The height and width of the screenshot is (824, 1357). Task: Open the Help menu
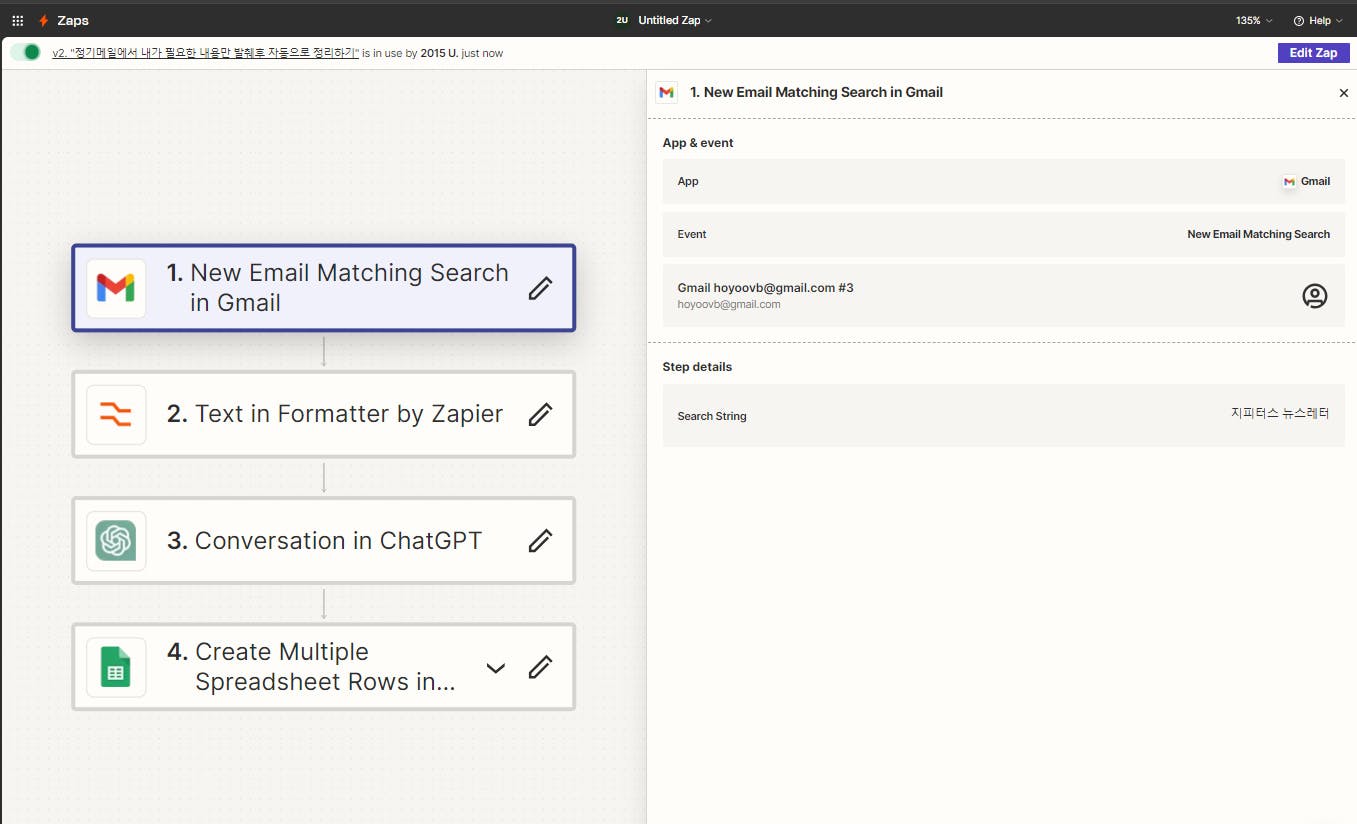tap(1317, 20)
